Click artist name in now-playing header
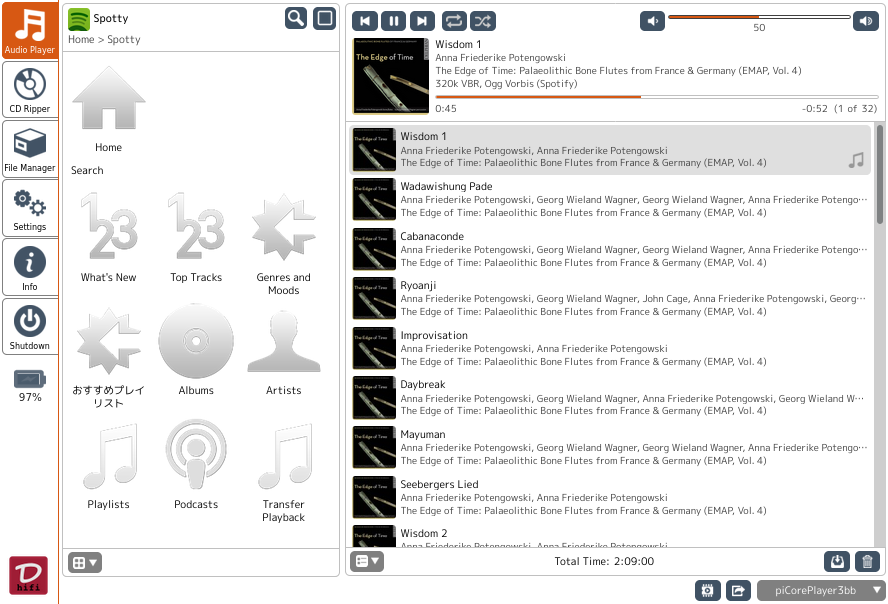The width and height of the screenshot is (888, 604). pos(500,58)
